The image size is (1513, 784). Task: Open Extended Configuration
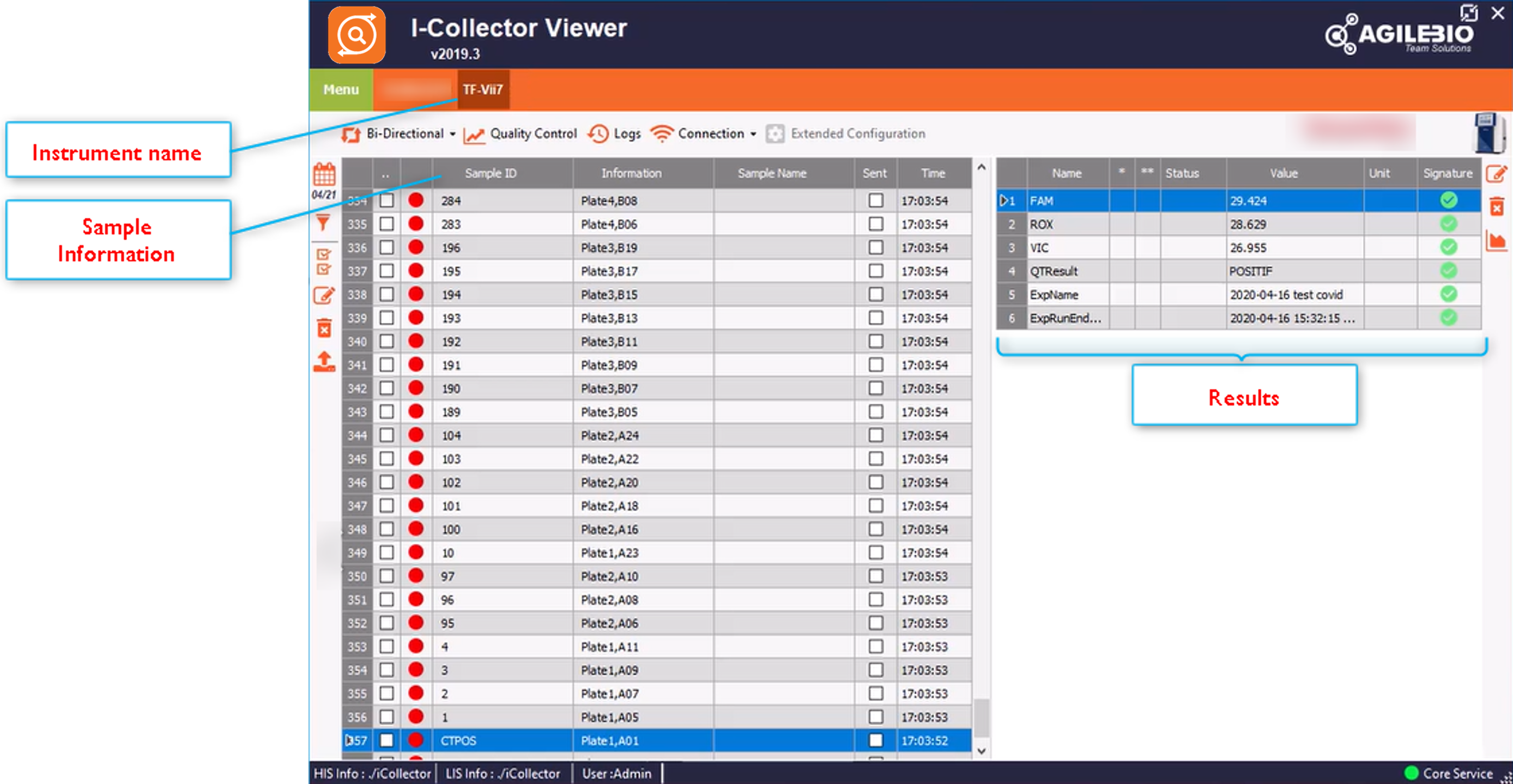click(846, 135)
